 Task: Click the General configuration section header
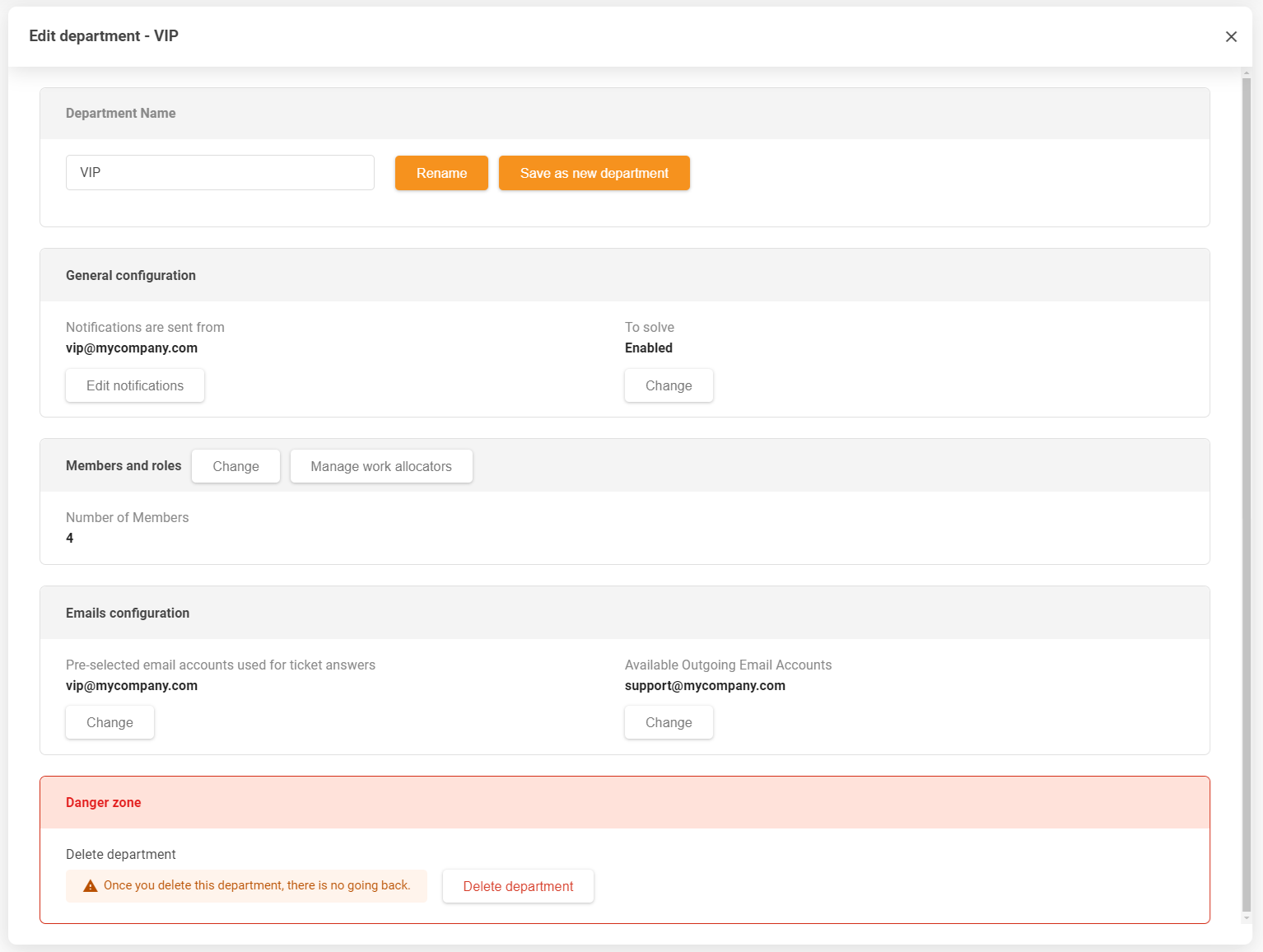(x=131, y=276)
